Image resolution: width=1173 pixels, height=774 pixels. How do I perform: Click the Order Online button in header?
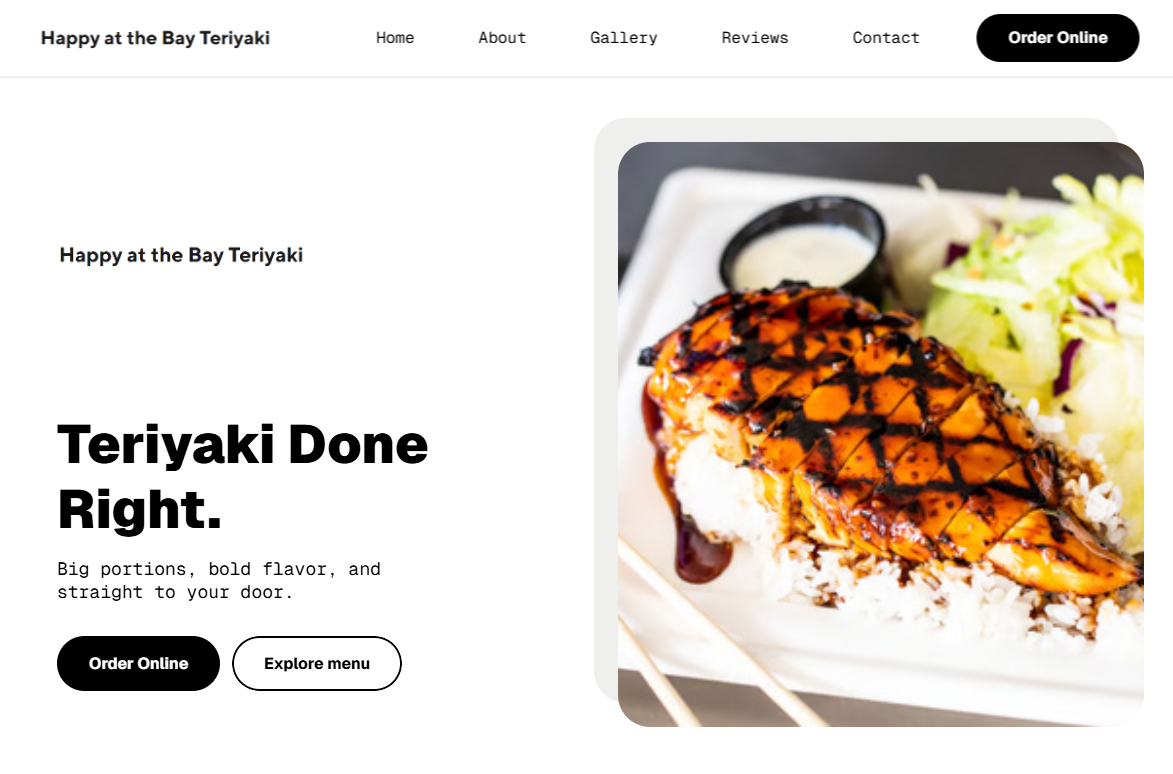(x=1057, y=38)
